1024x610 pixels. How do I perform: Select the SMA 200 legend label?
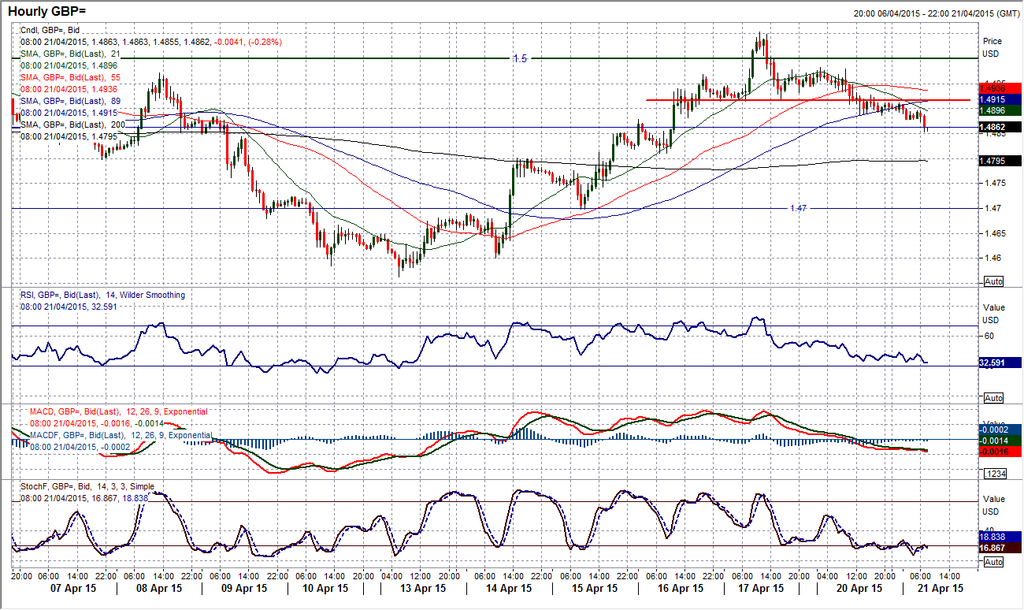coord(73,124)
